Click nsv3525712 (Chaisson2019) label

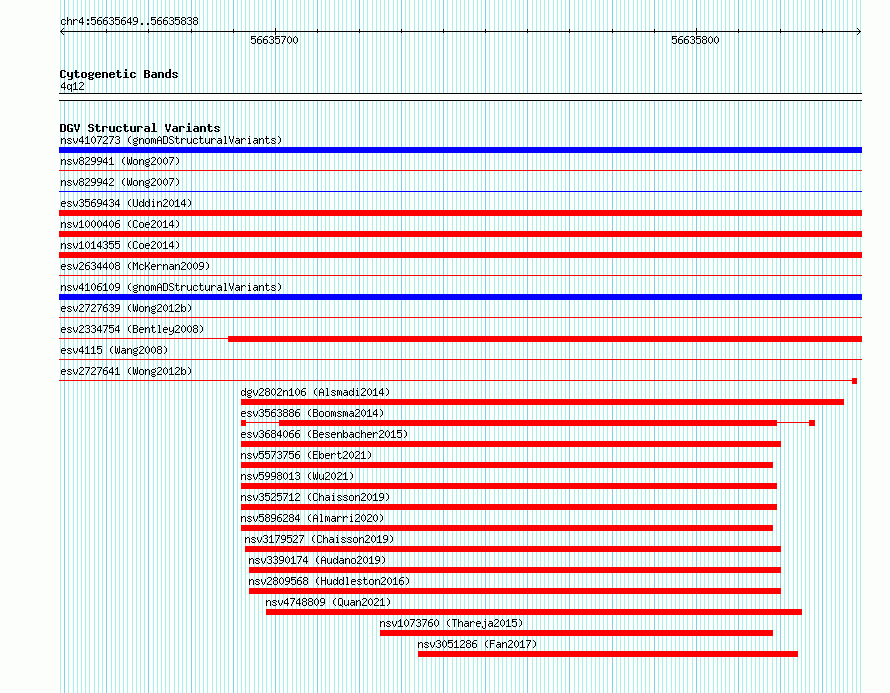tap(315, 497)
